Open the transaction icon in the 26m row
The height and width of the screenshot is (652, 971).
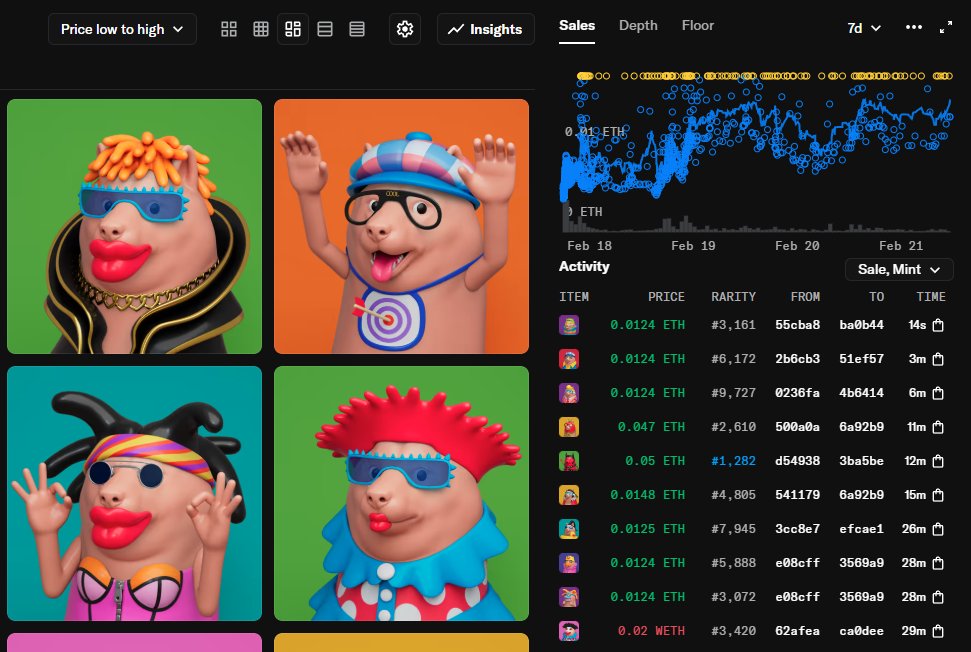point(938,529)
